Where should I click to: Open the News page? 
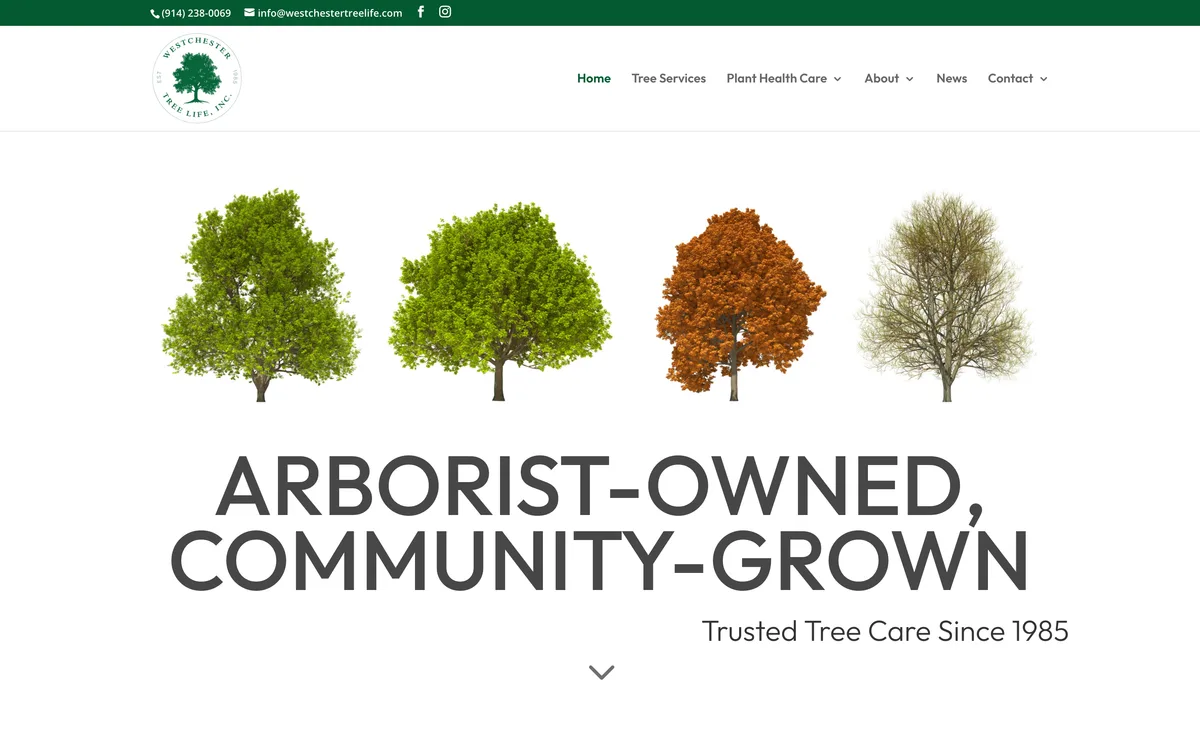point(952,78)
